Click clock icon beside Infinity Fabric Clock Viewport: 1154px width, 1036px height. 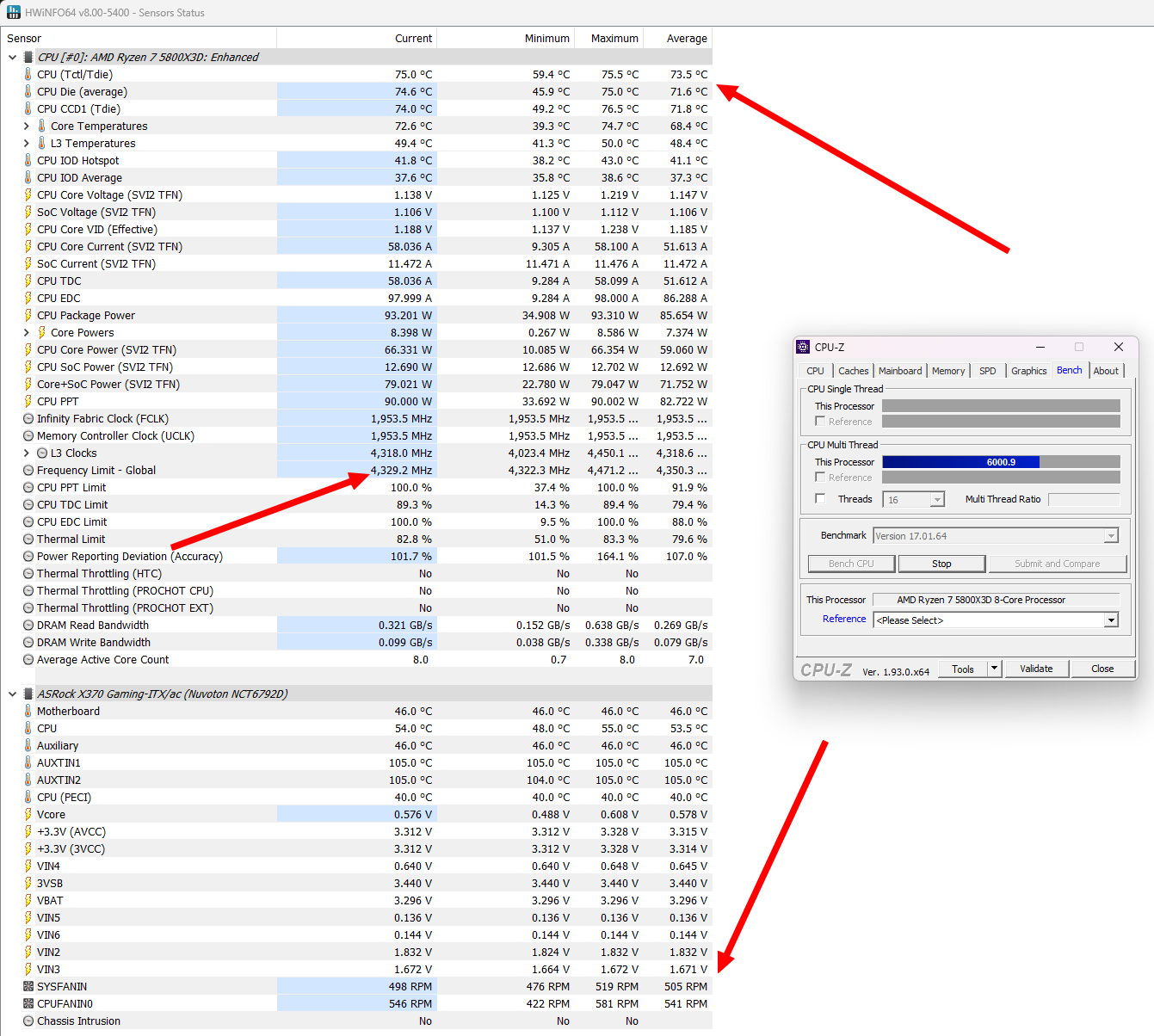pyautogui.click(x=28, y=418)
